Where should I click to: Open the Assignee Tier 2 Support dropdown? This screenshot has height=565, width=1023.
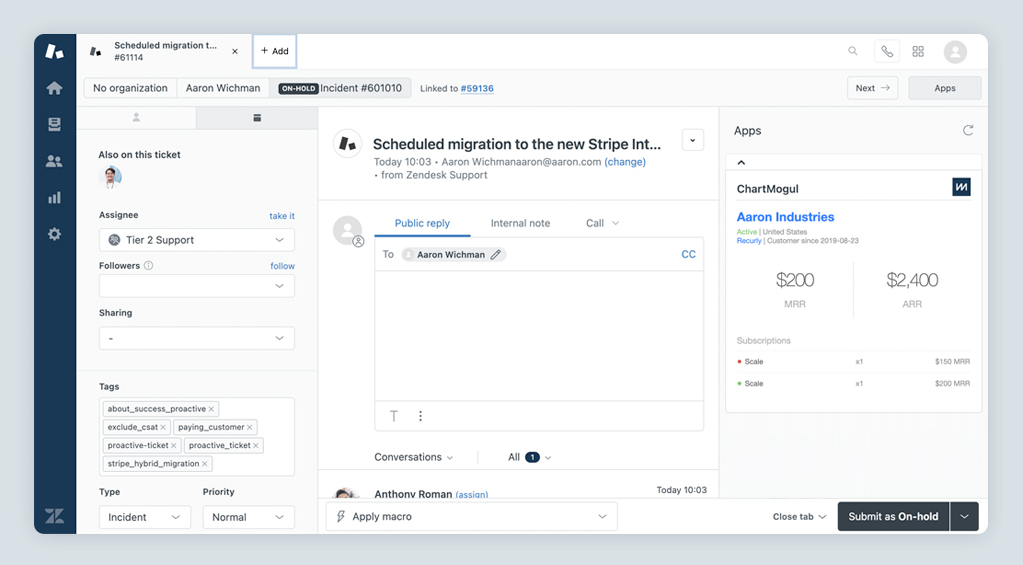(x=196, y=240)
